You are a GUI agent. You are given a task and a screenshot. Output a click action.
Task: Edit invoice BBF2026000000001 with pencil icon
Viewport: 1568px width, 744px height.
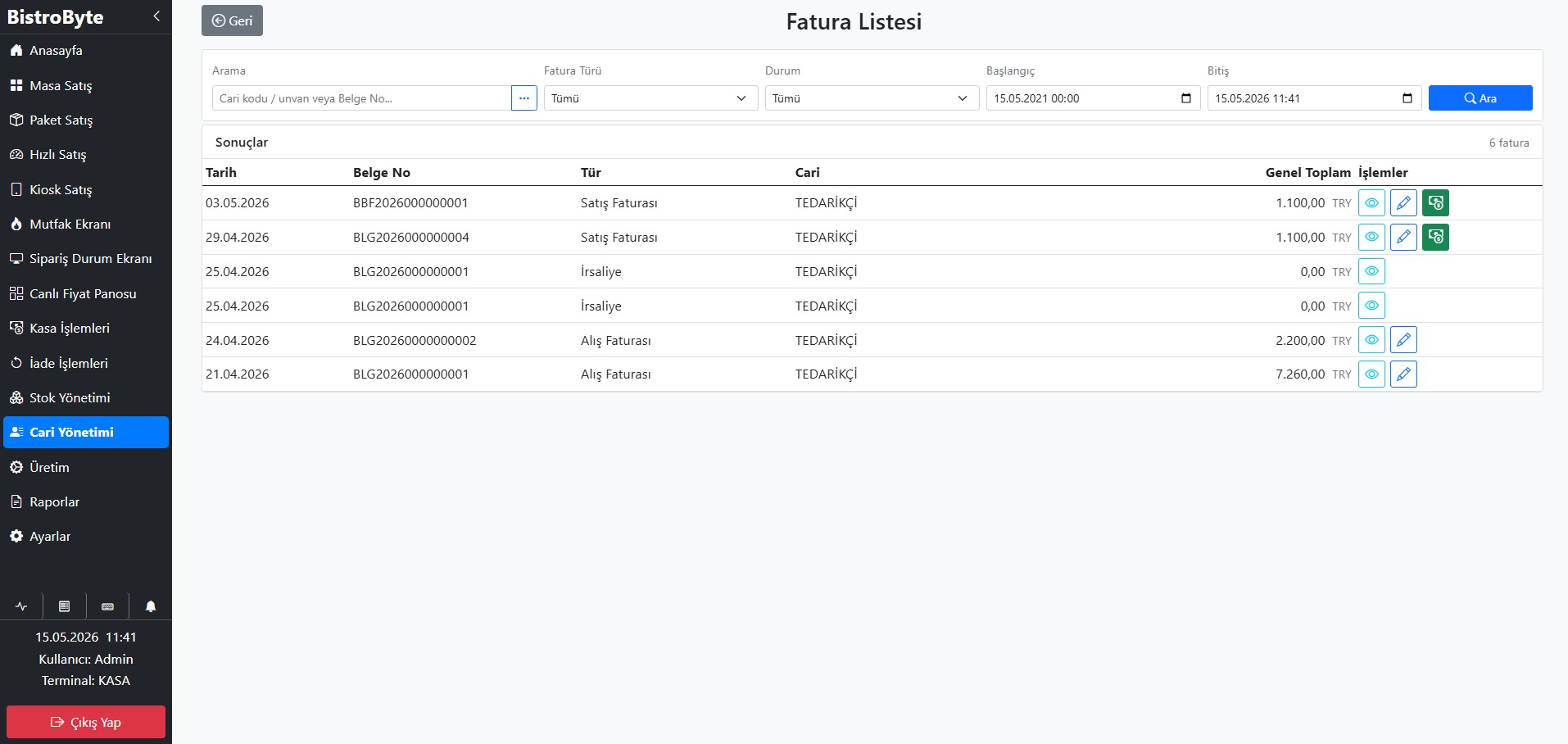(x=1403, y=202)
